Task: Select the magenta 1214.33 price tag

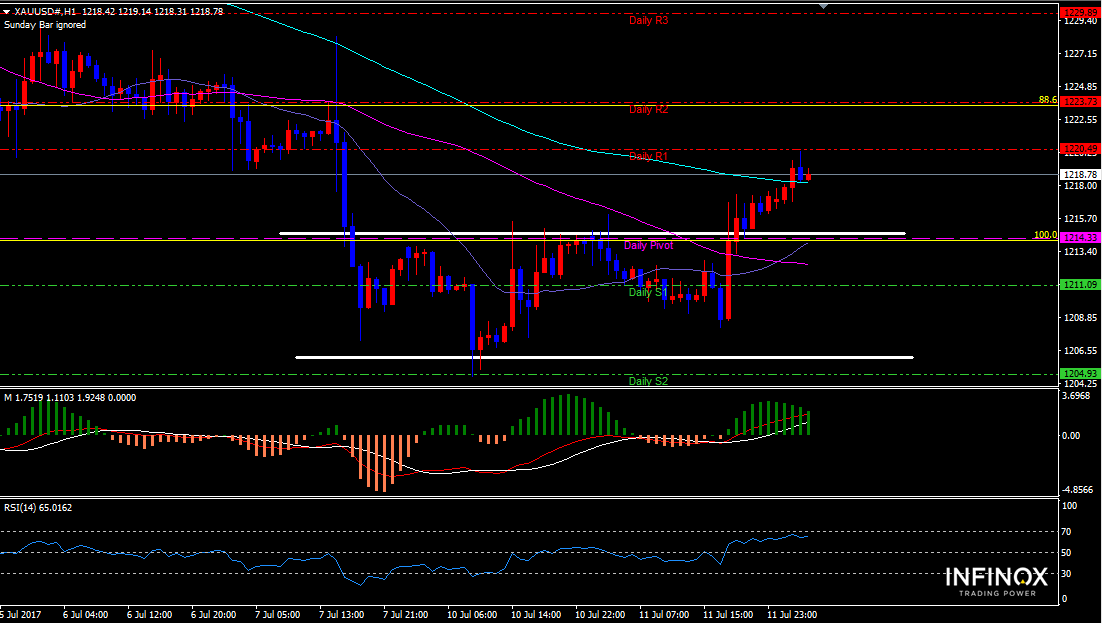Action: click(x=1079, y=237)
